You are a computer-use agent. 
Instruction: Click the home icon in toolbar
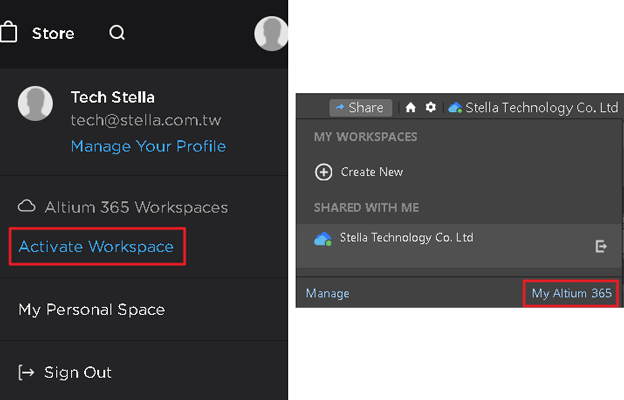point(410,108)
